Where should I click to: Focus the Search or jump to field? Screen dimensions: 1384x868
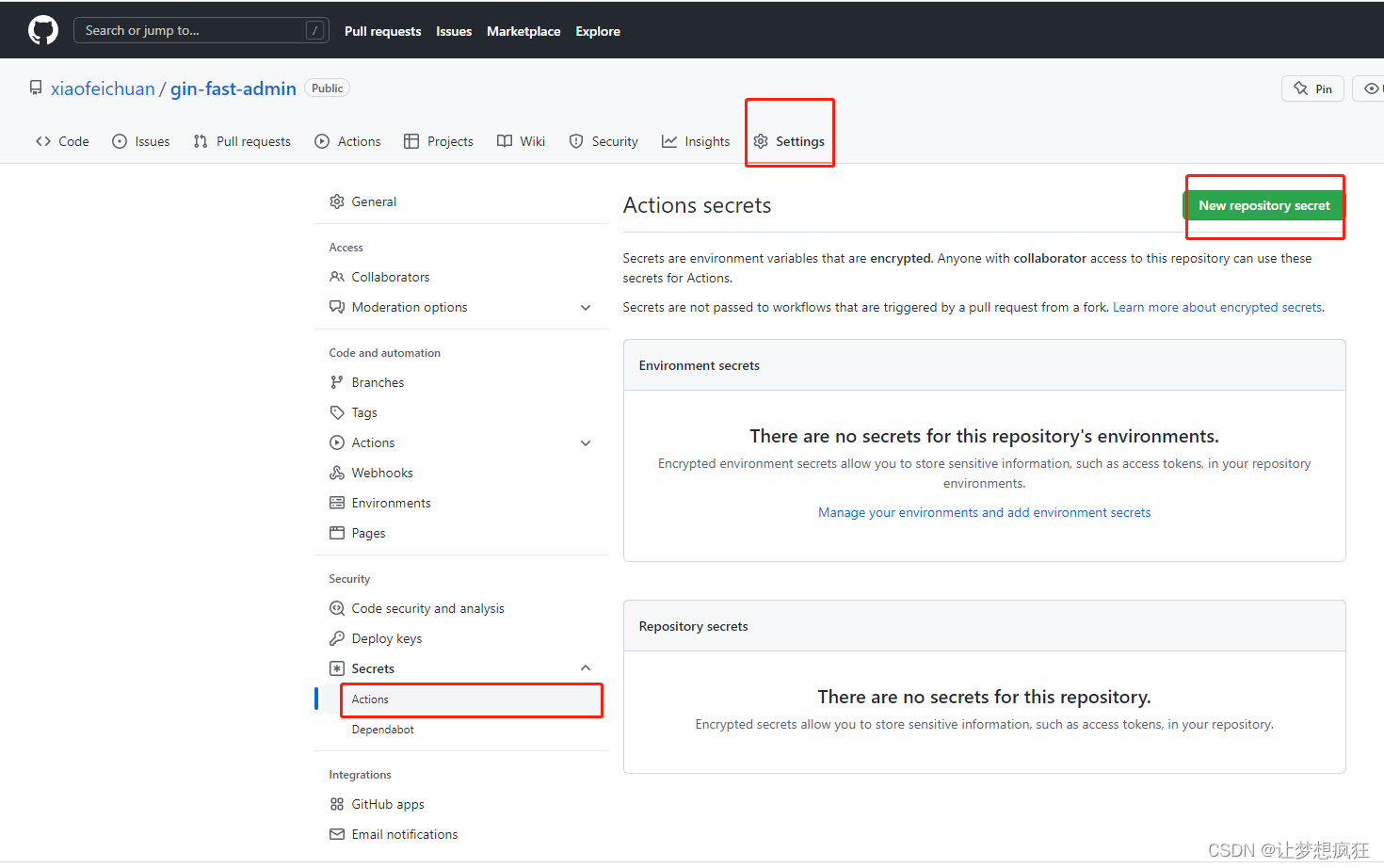201,30
